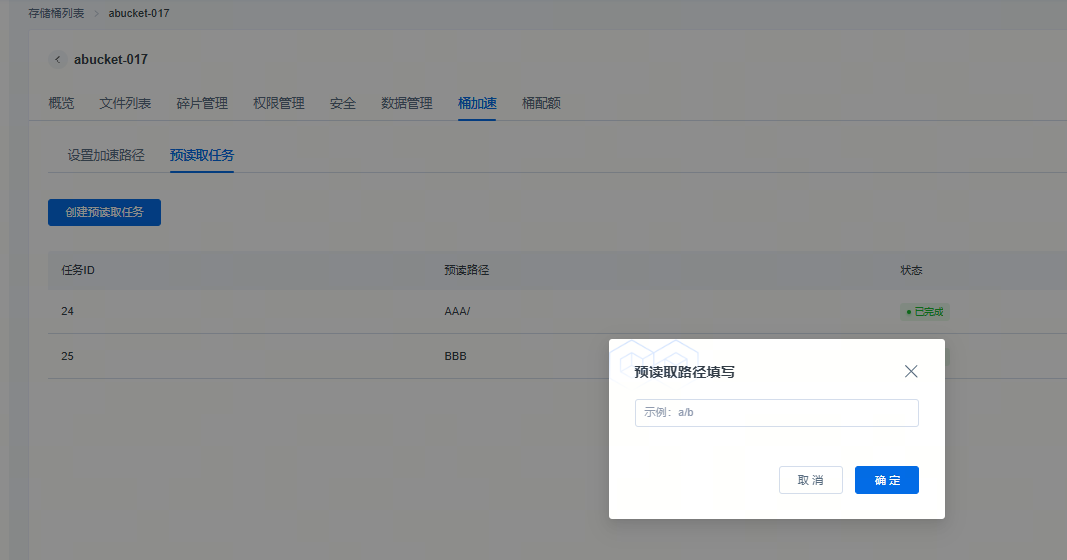Click the 桶加速 tab
Viewport: 1067px width, 560px height.
(477, 103)
